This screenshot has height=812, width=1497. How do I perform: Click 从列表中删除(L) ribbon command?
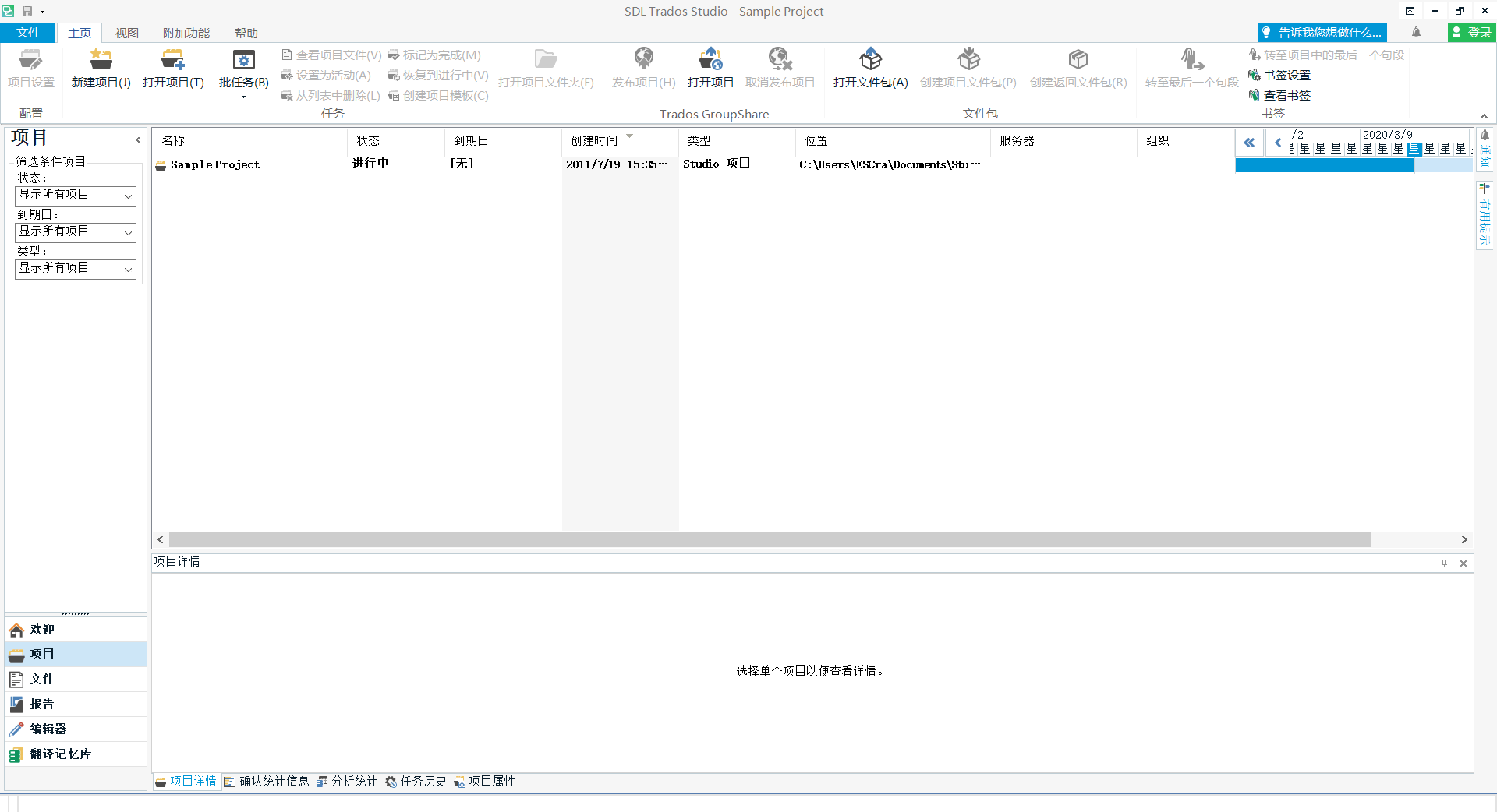(331, 96)
